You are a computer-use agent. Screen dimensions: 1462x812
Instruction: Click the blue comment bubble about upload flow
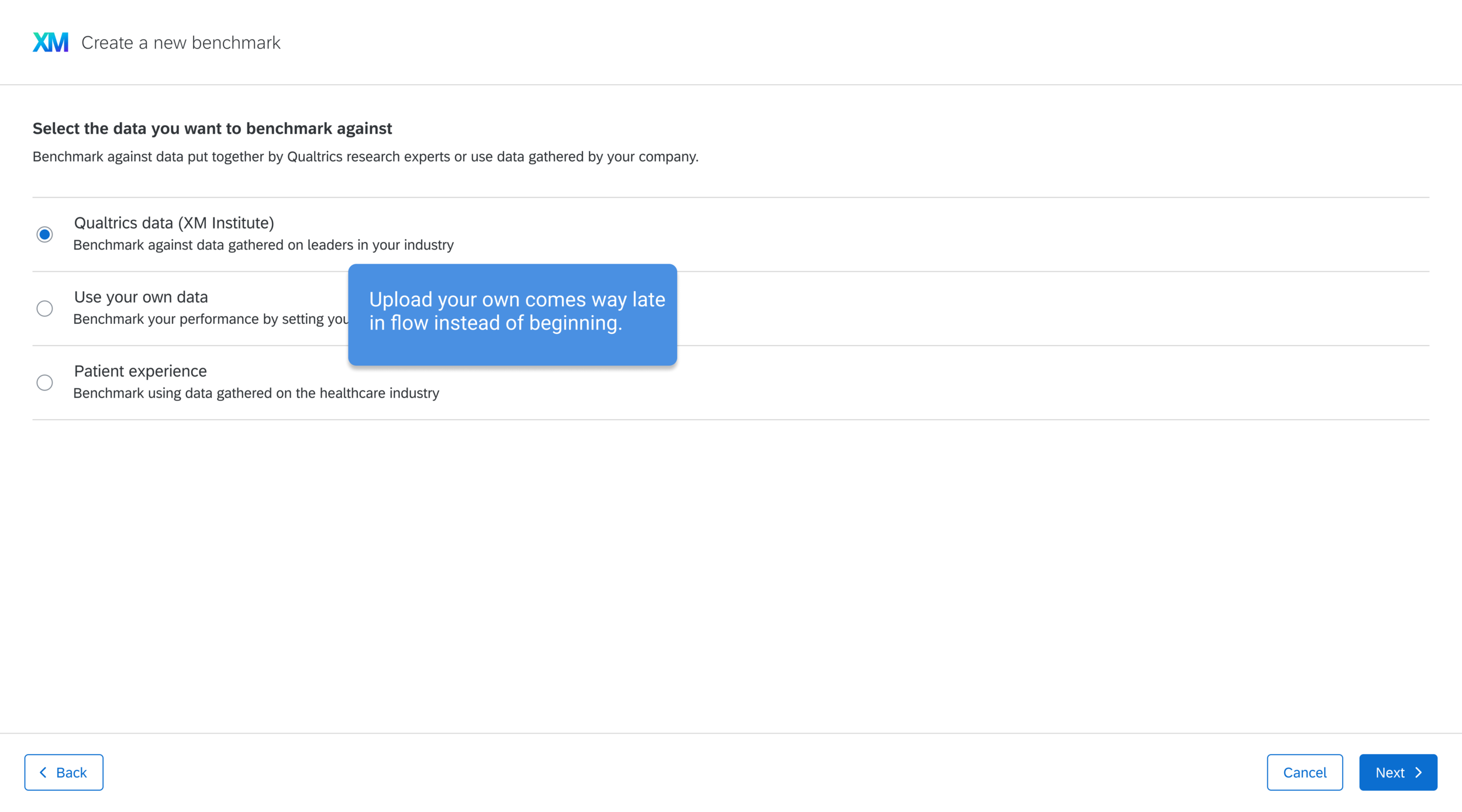(x=512, y=315)
